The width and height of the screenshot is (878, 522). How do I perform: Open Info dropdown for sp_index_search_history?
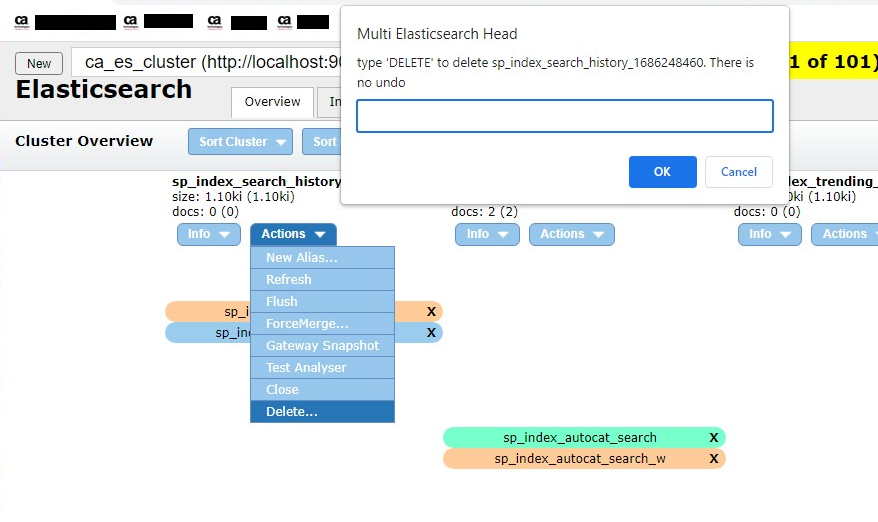[x=209, y=234]
